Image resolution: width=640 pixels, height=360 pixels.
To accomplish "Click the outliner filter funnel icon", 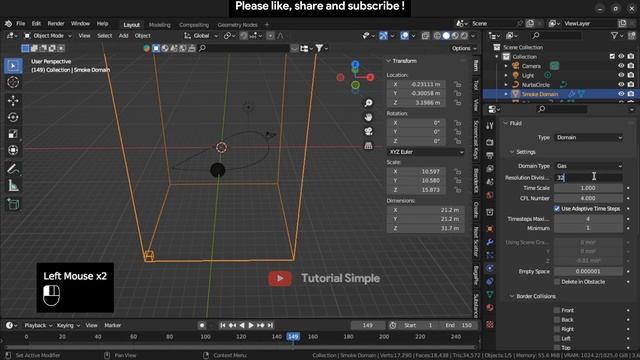I will coord(614,36).
